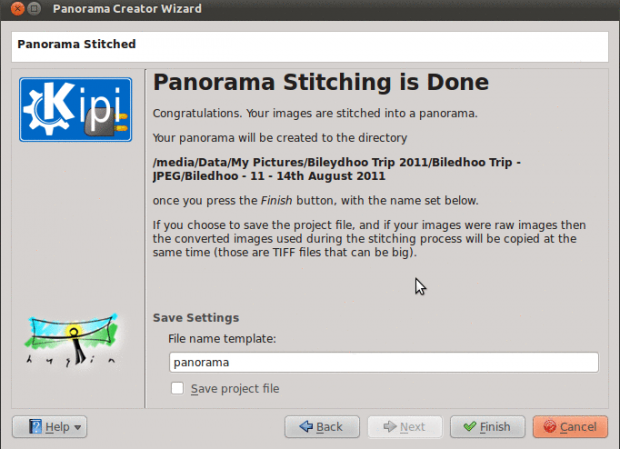Click the Panorama Stitched header banner

click(x=310, y=45)
